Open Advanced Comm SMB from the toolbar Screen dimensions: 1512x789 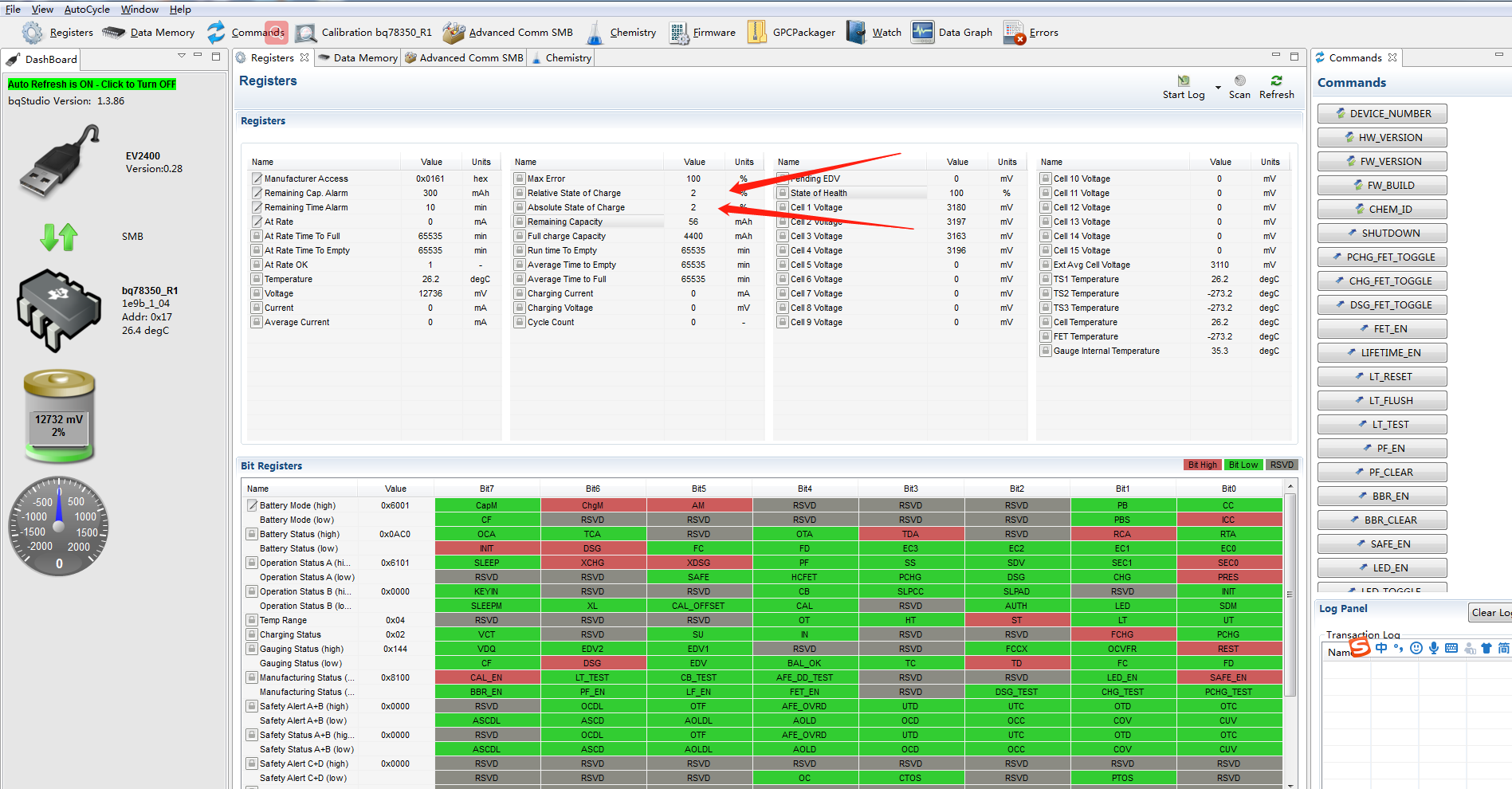coord(508,33)
